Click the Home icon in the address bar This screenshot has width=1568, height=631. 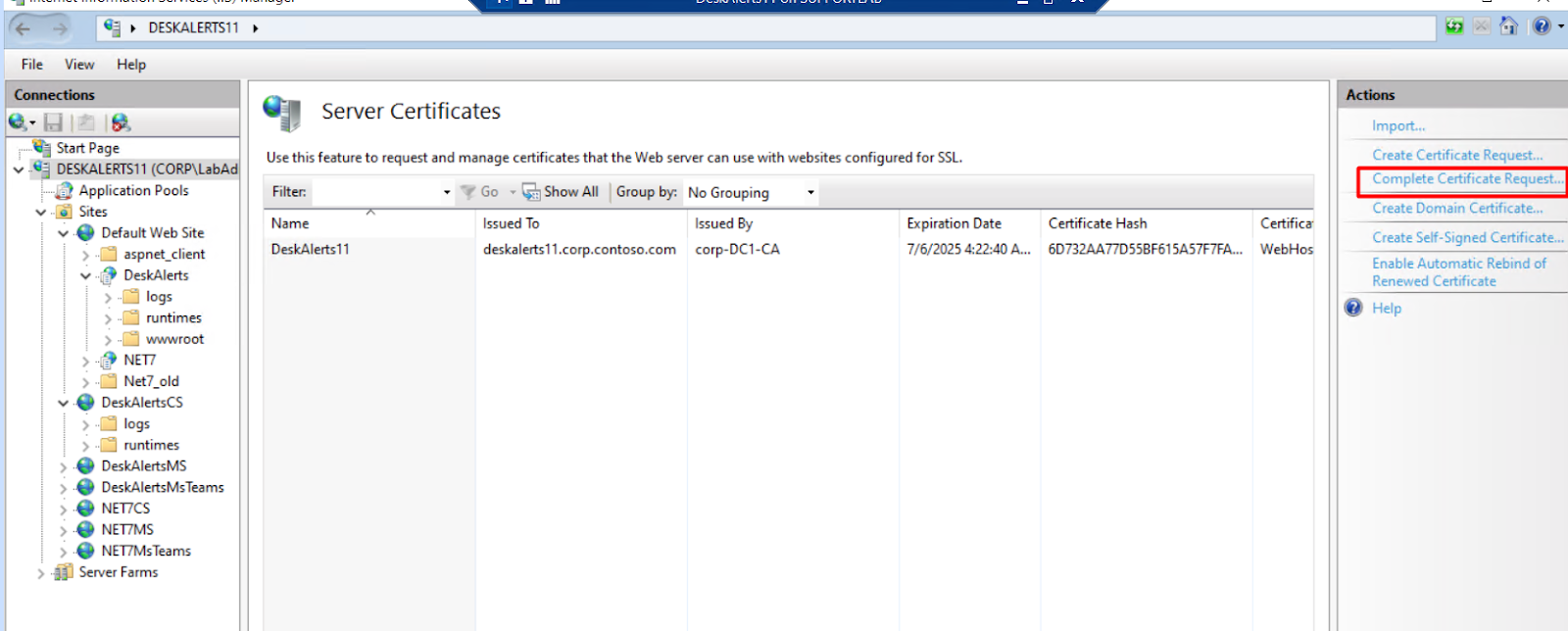(1509, 26)
